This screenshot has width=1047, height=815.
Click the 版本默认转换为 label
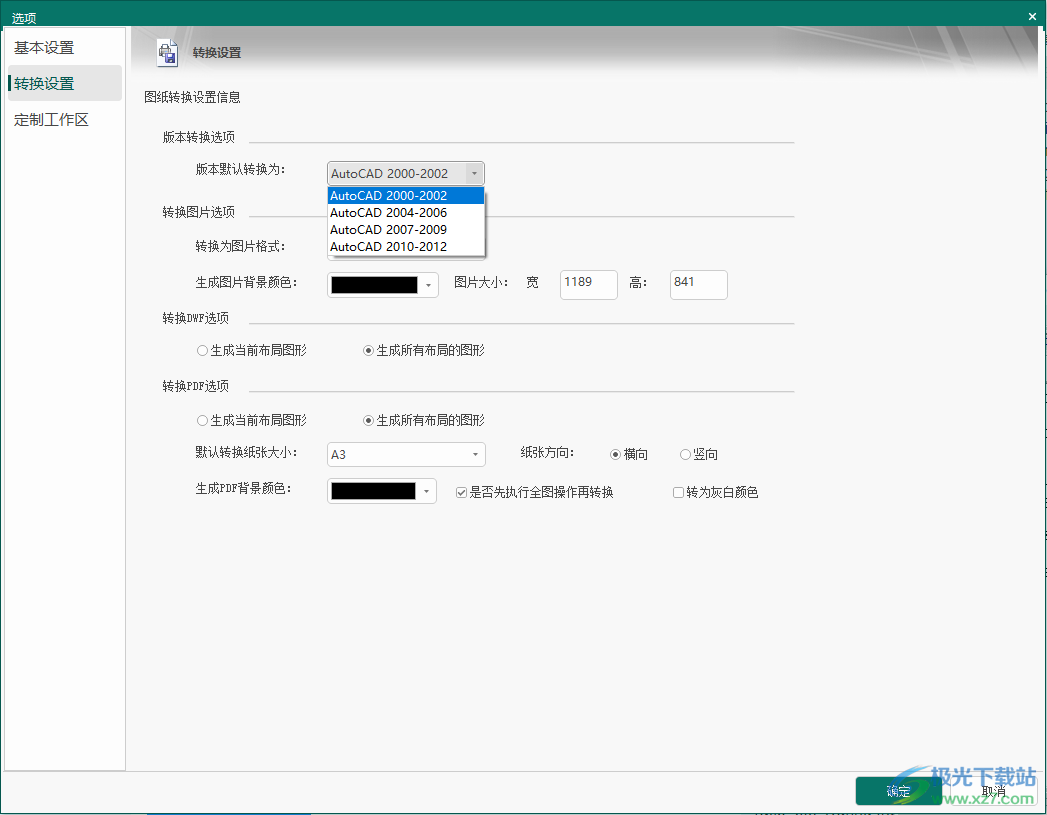(240, 170)
